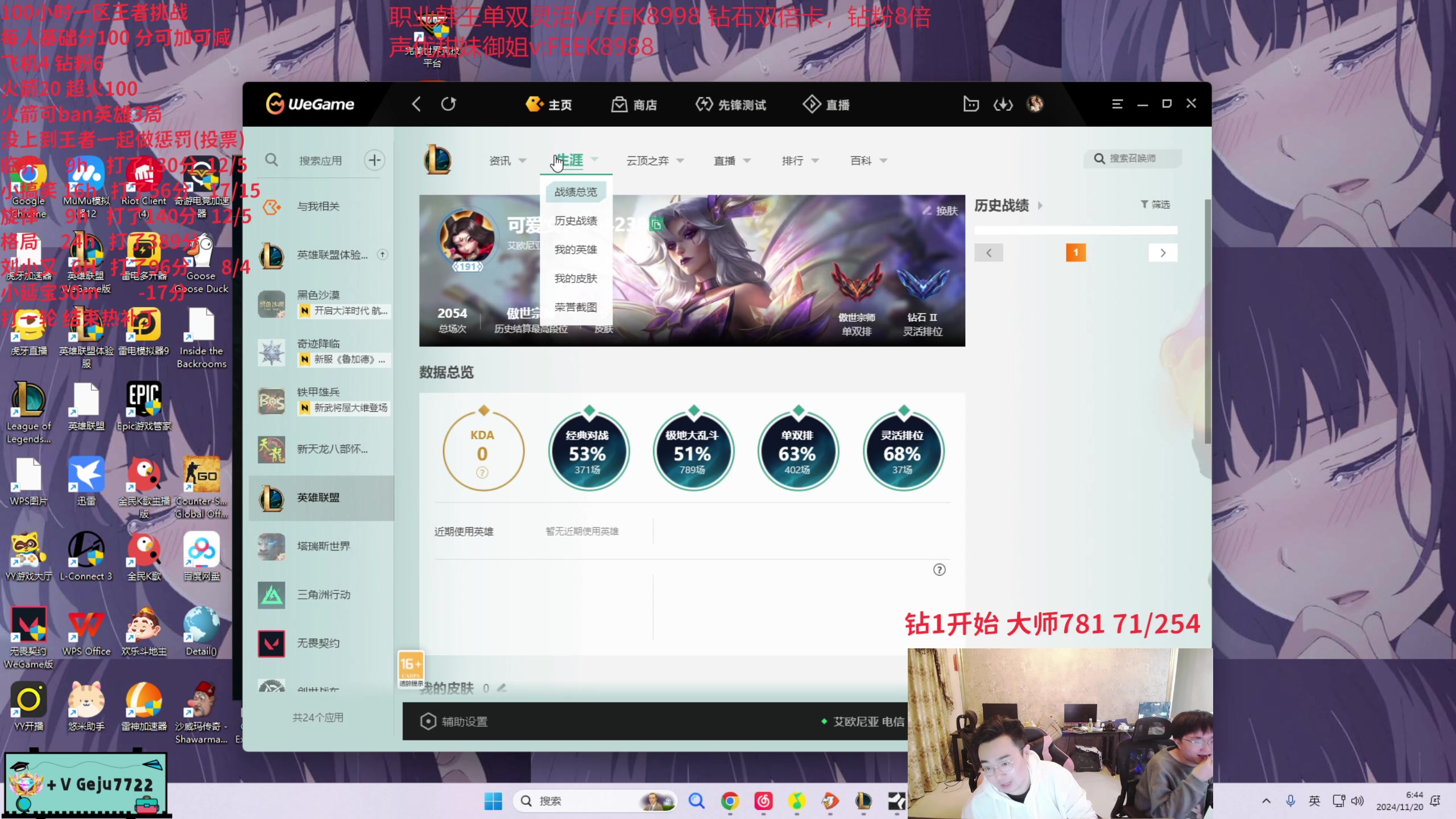Choose 荣誉截图 from dropdown menu
This screenshot has height=819, width=1456.
click(576, 308)
